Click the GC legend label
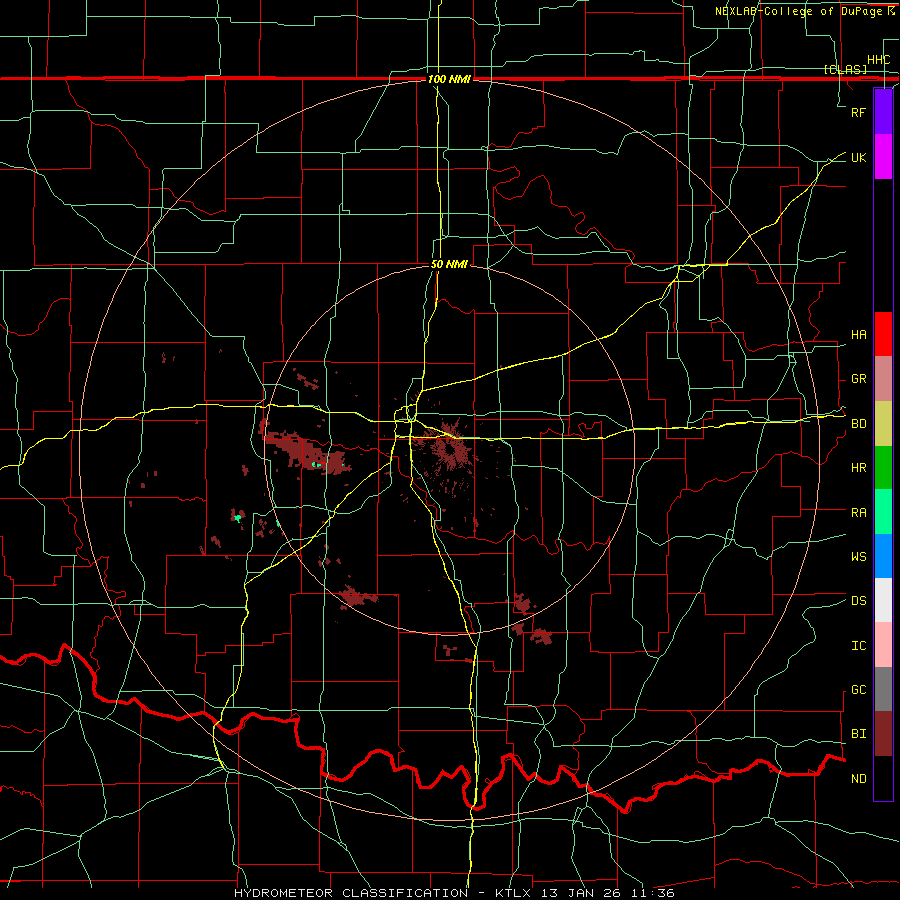This screenshot has height=900, width=900. [x=858, y=690]
